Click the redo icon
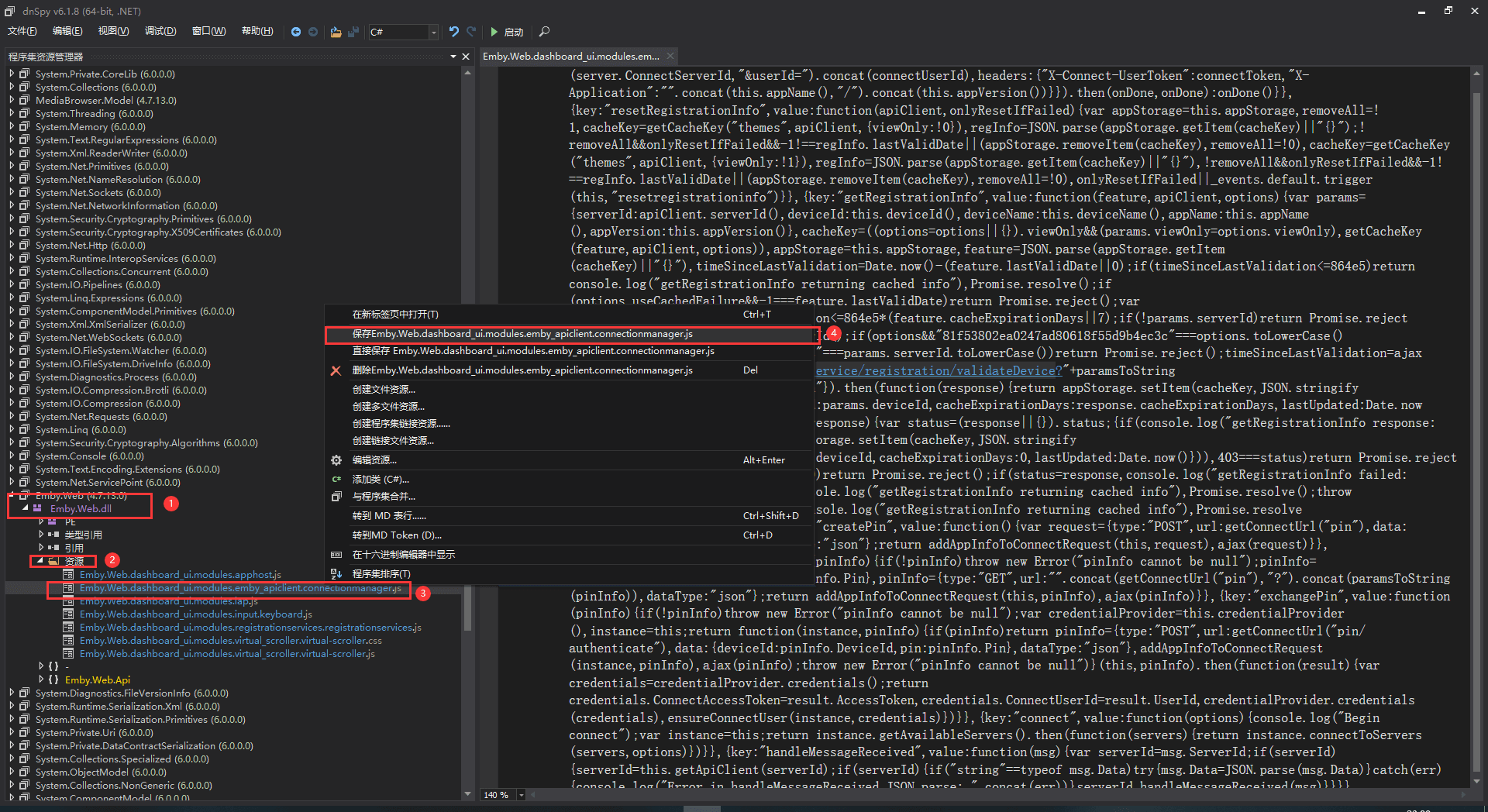This screenshot has width=1488, height=812. tap(470, 32)
